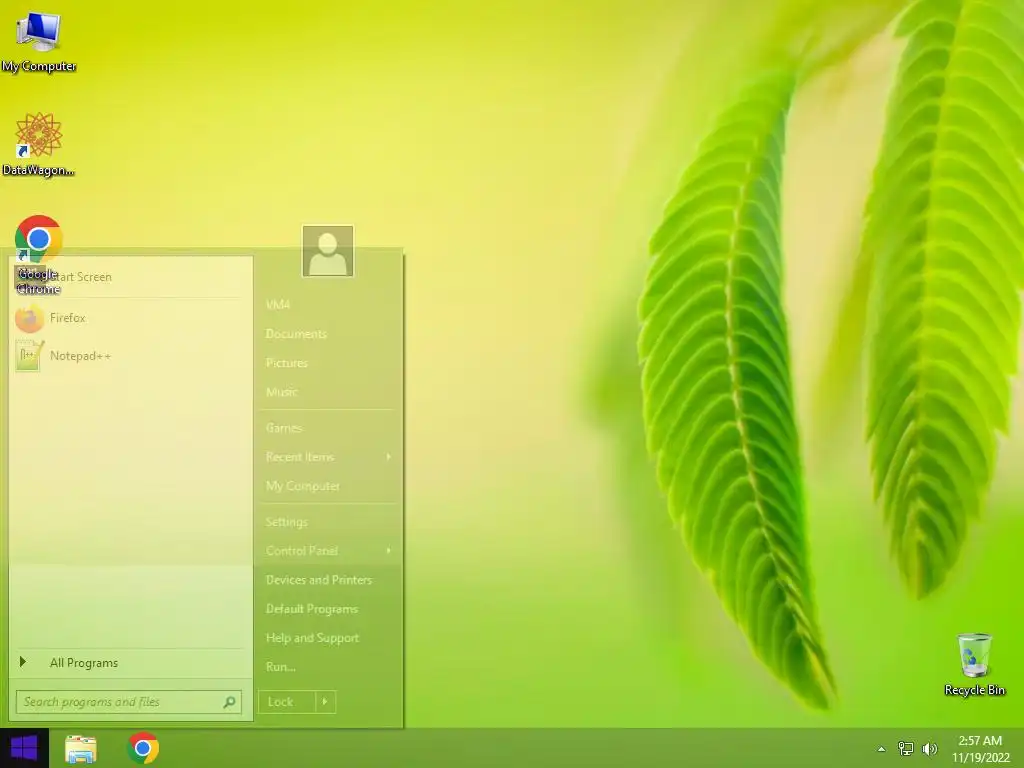Click the Lock button
1024x768 pixels.
pos(286,702)
